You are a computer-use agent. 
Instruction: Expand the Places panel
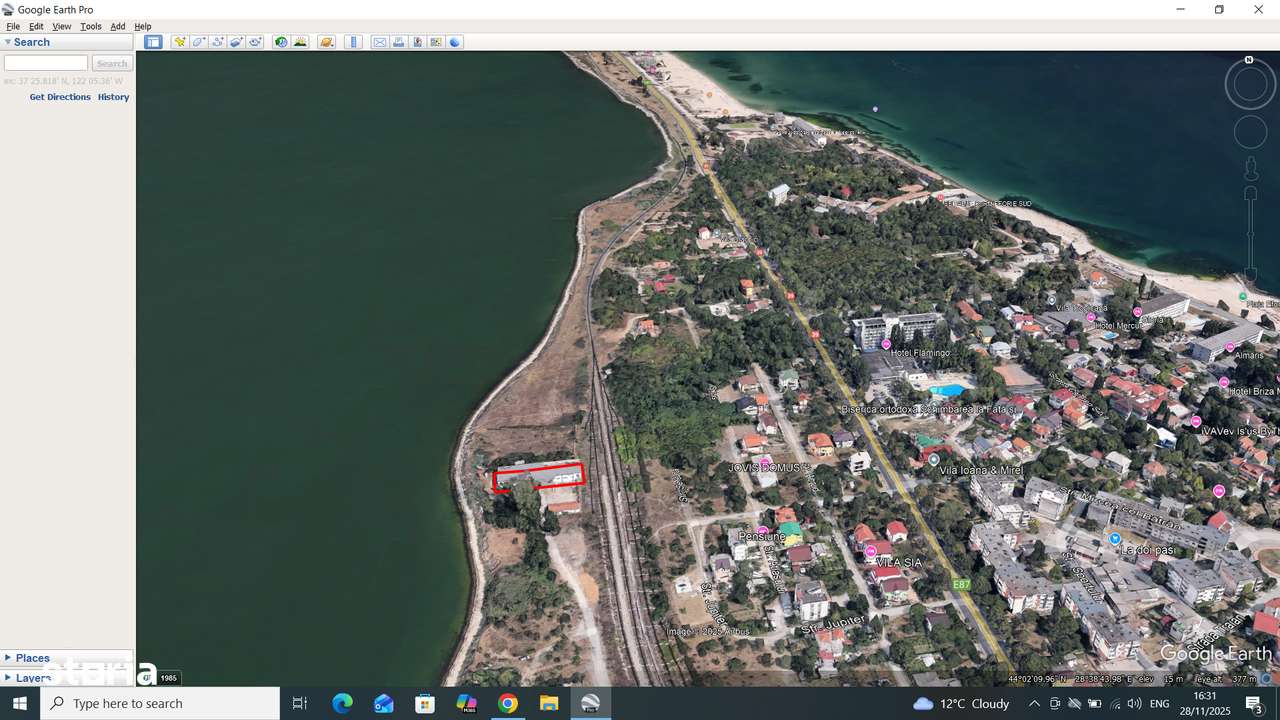pos(30,658)
